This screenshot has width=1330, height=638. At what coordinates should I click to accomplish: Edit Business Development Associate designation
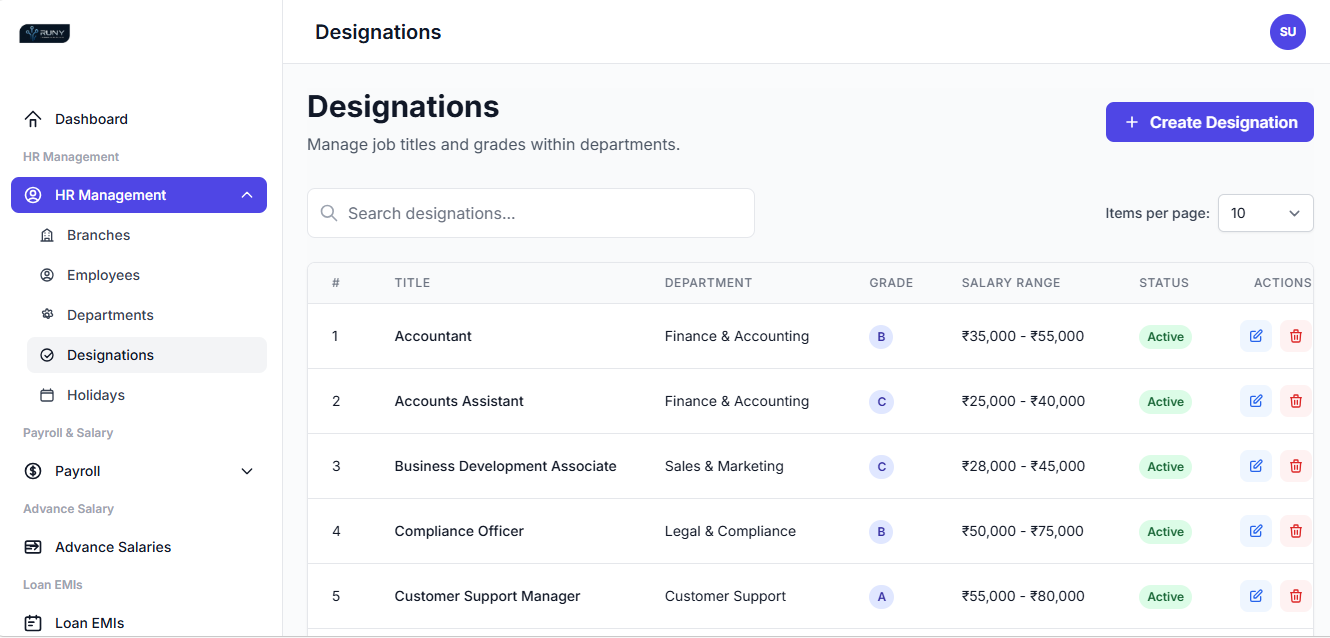coord(1256,466)
